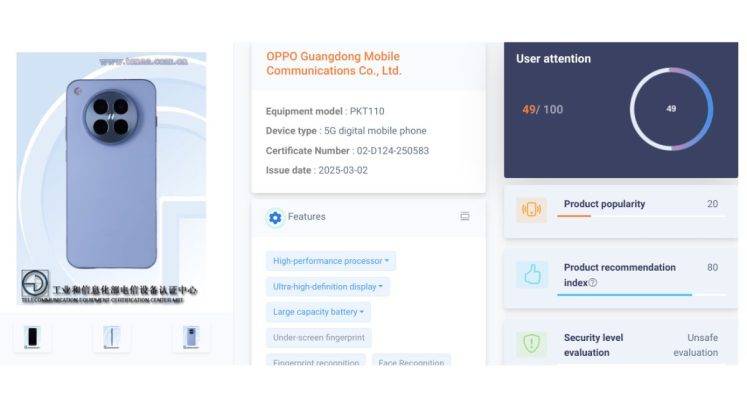
Task: Open the OPPO Guangdong Mobile Communications link
Action: click(x=334, y=63)
